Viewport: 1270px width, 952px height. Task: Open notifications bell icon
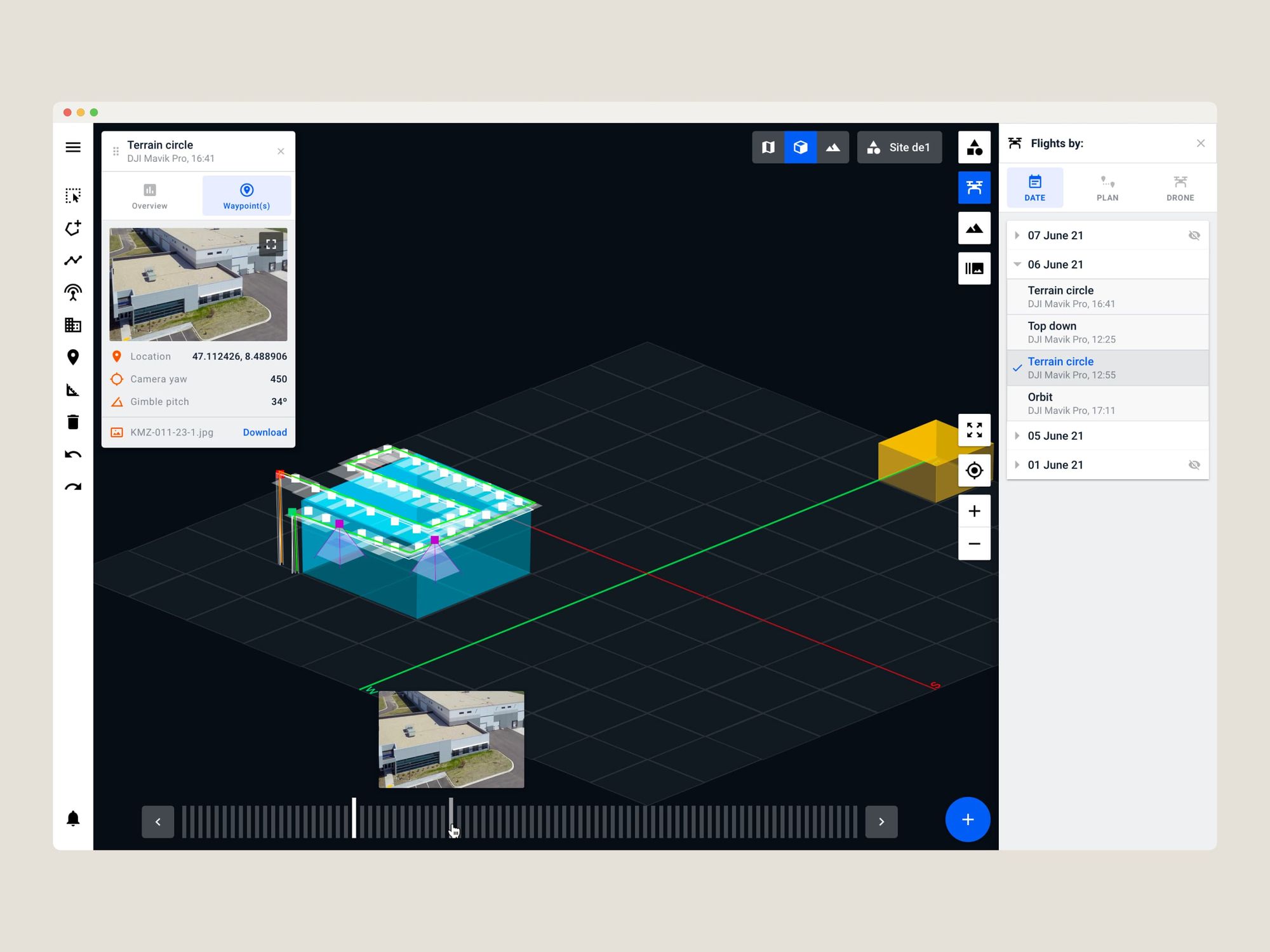(73, 819)
